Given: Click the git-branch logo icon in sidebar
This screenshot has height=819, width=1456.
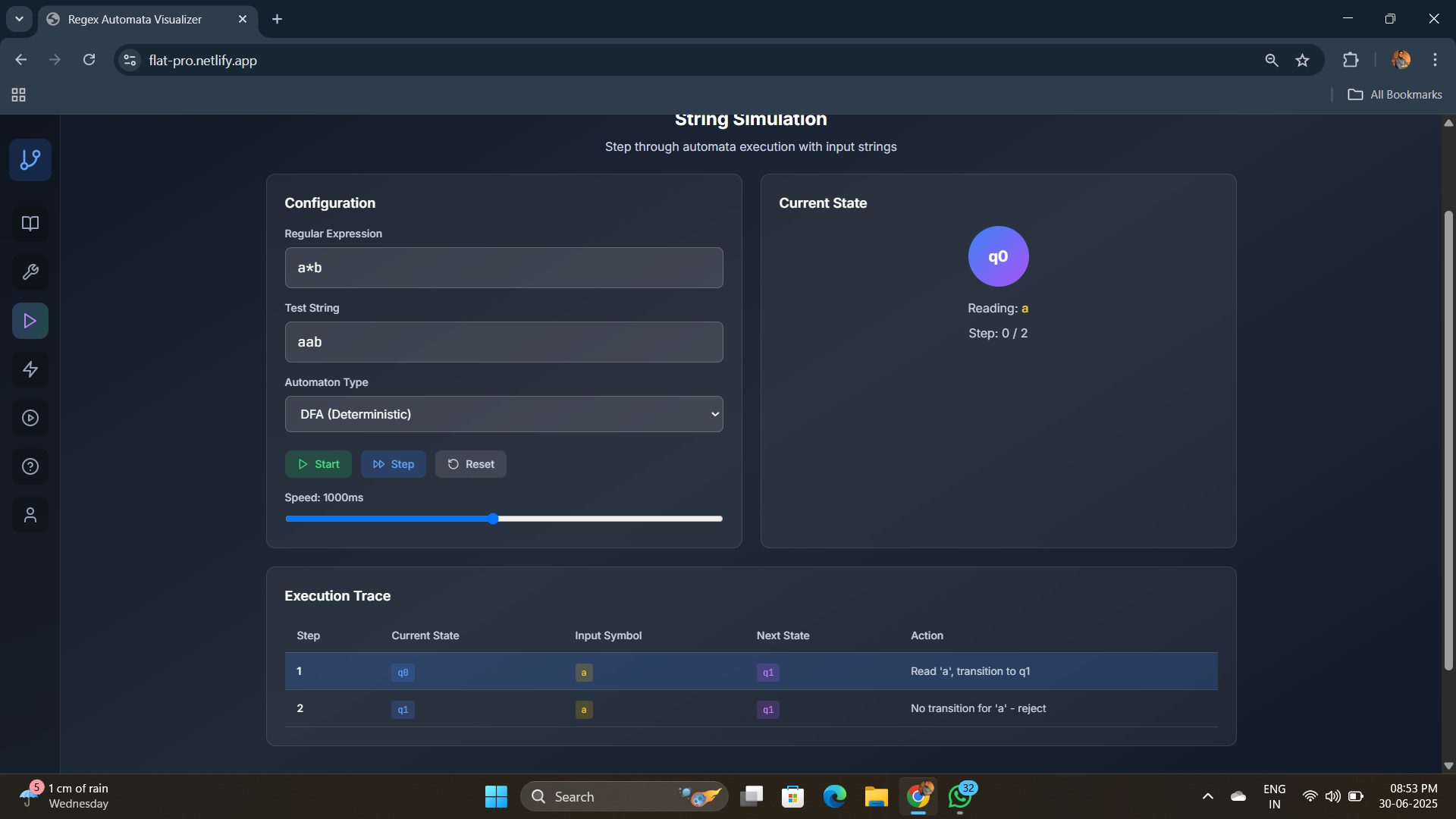Looking at the screenshot, I should point(30,160).
